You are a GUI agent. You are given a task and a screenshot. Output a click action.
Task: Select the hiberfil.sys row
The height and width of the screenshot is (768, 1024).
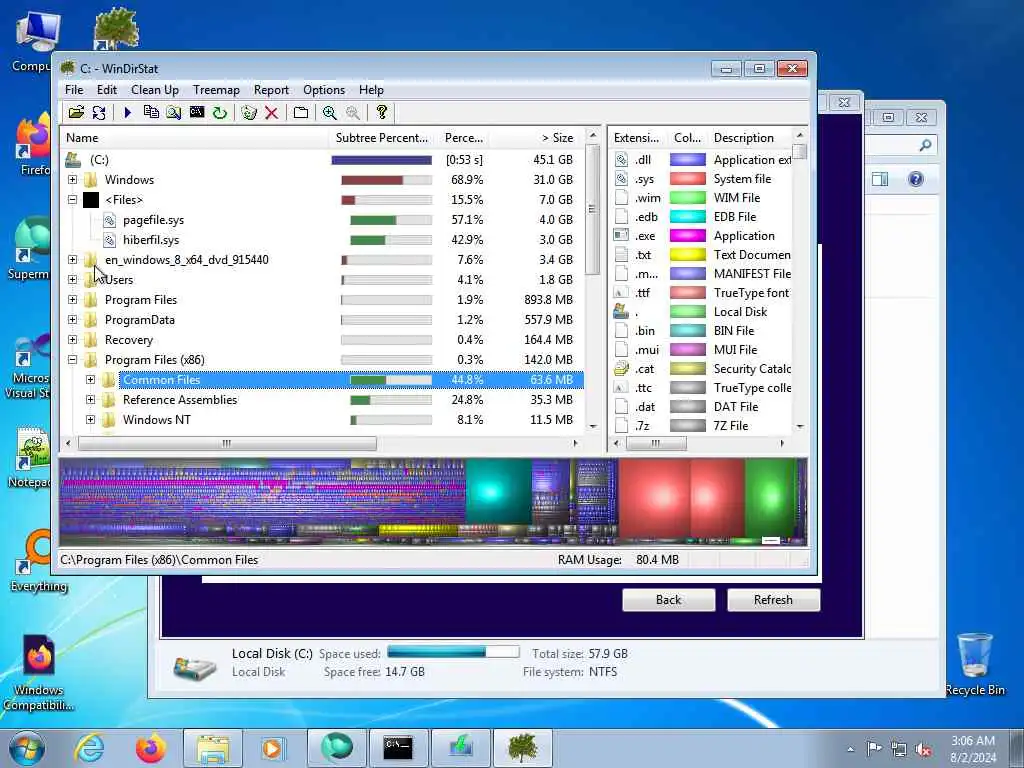[x=321, y=240]
